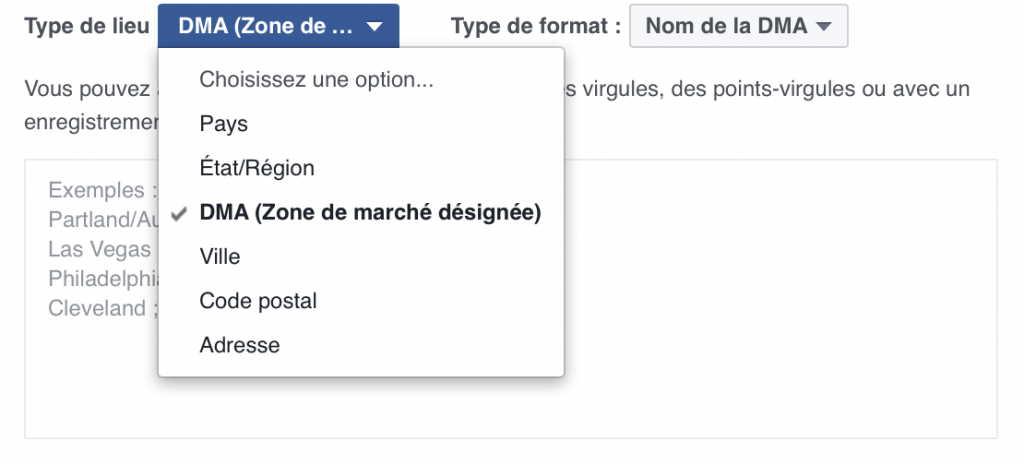Viewport: 1024px width, 465px height.
Task: Select Code postal as location type
Action: point(258,301)
